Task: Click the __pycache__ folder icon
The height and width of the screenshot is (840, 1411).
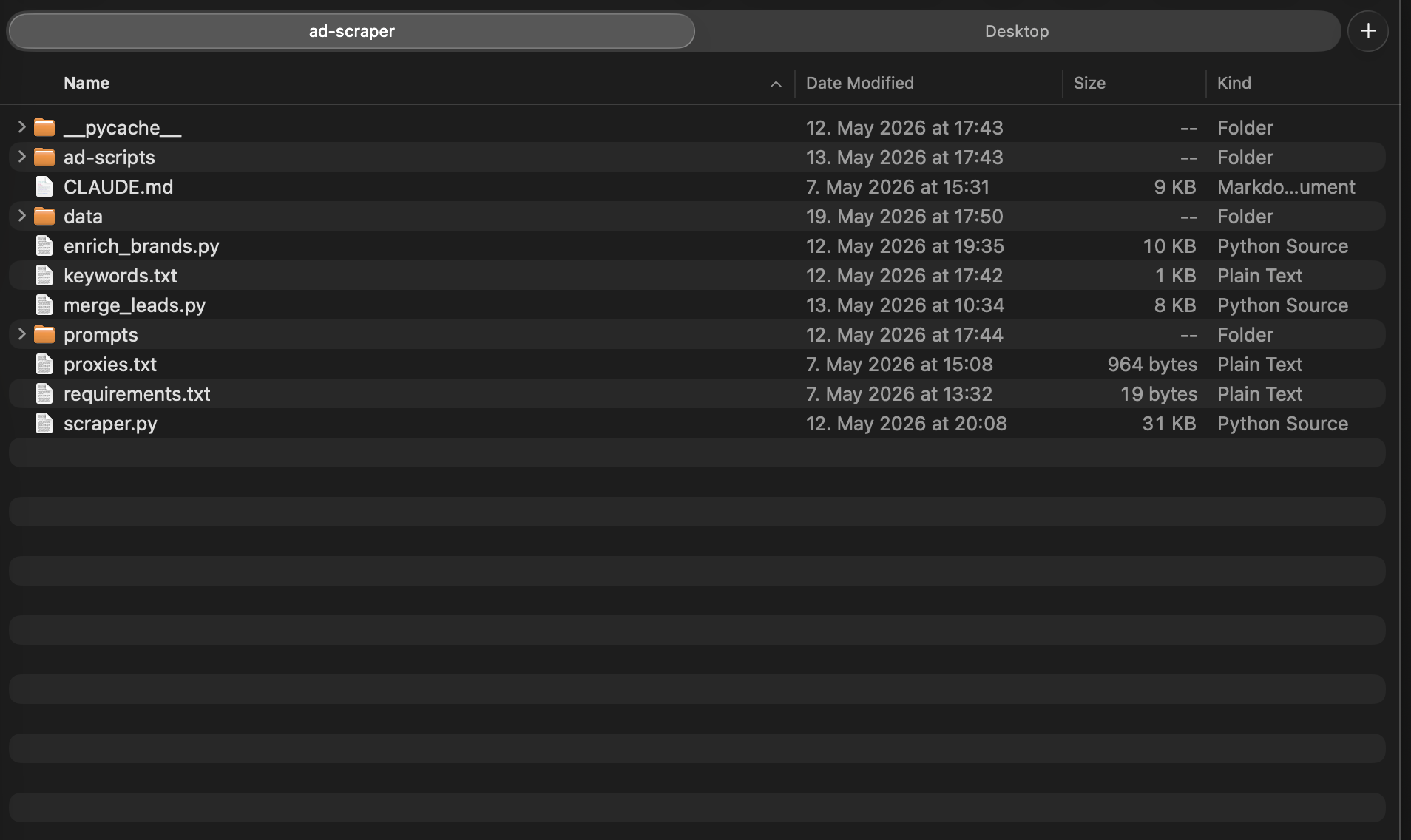Action: 44,128
